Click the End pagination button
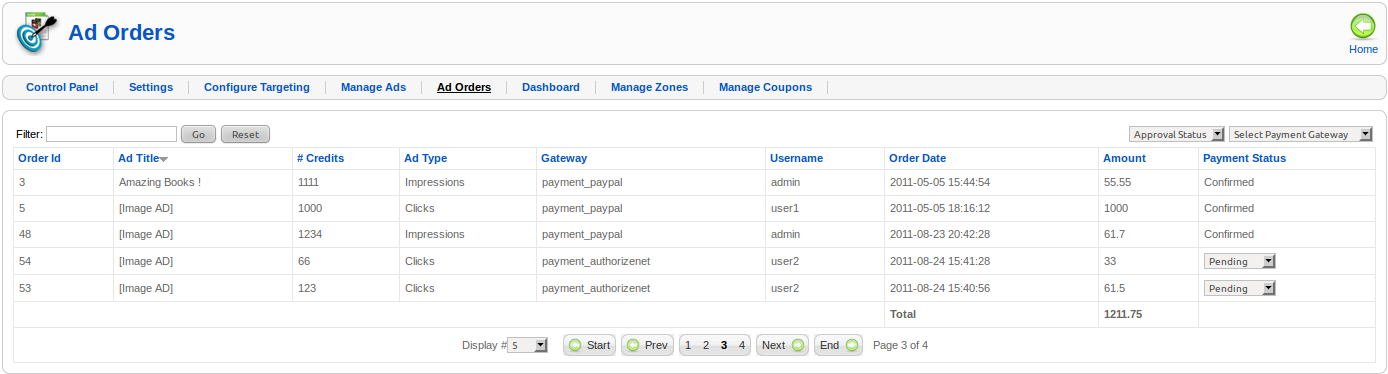The width and height of the screenshot is (1388, 374). pos(838,345)
